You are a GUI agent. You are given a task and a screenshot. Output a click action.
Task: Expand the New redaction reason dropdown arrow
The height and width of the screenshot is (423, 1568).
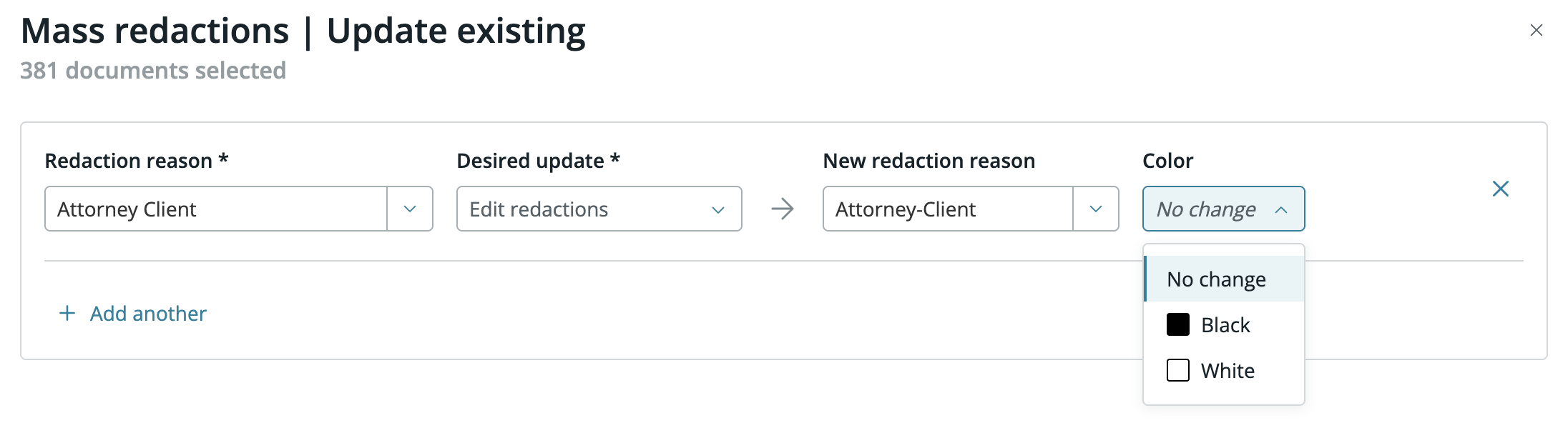point(1095,209)
